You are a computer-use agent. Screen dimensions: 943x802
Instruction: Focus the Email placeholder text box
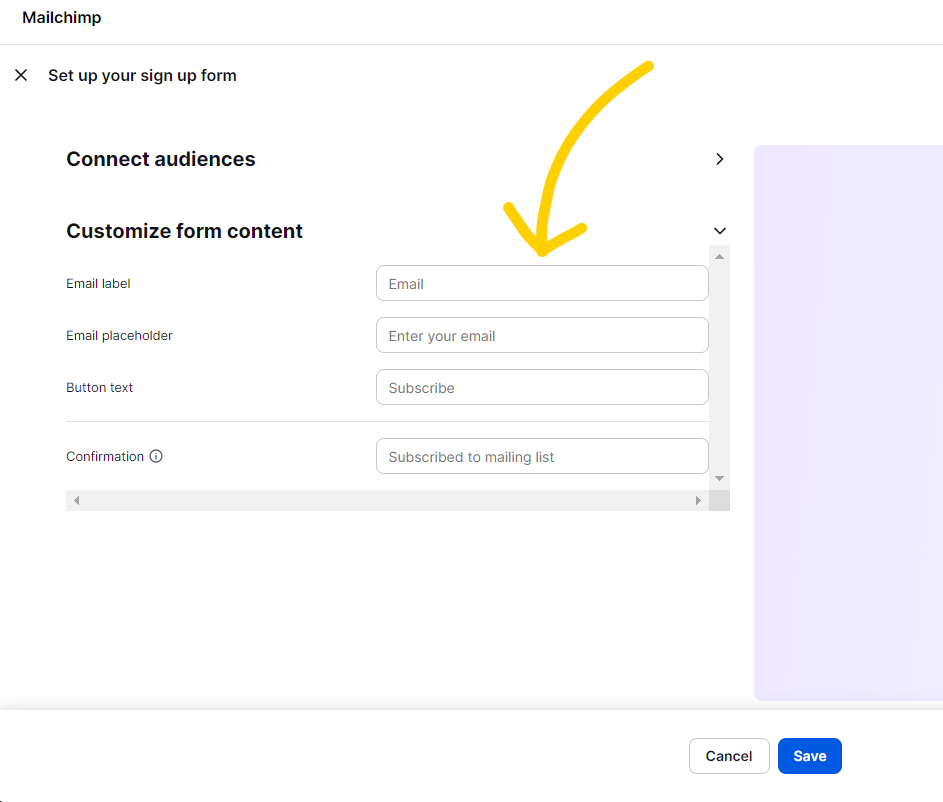pyautogui.click(x=542, y=335)
